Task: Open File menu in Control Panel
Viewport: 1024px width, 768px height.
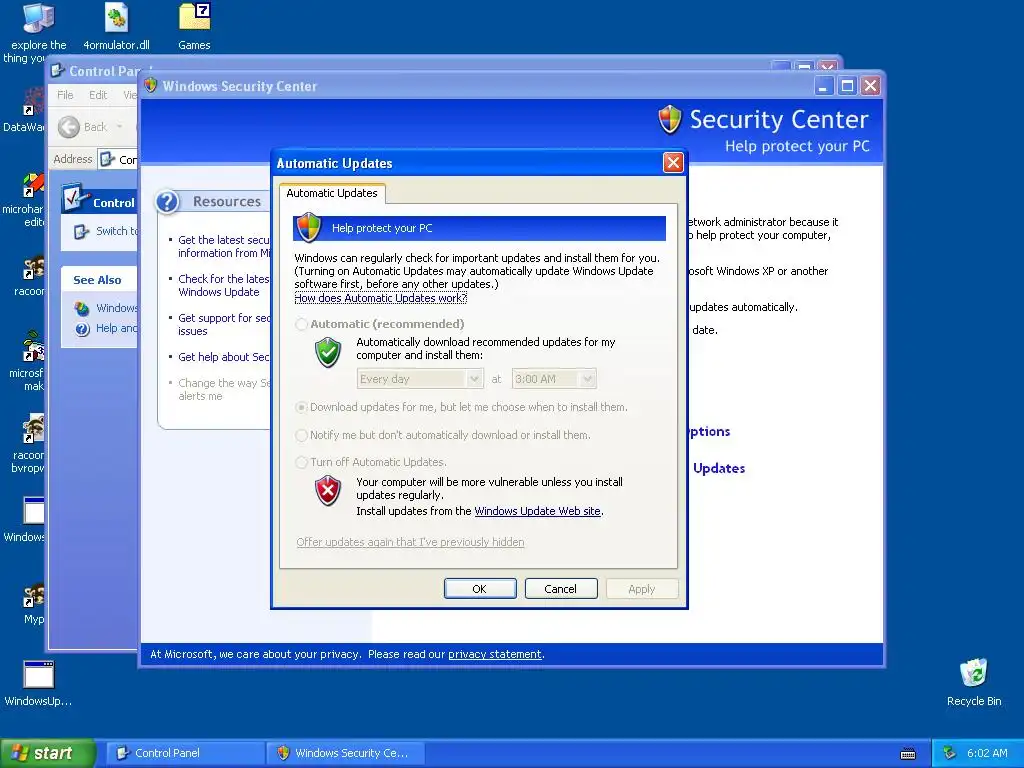Action: [x=65, y=95]
